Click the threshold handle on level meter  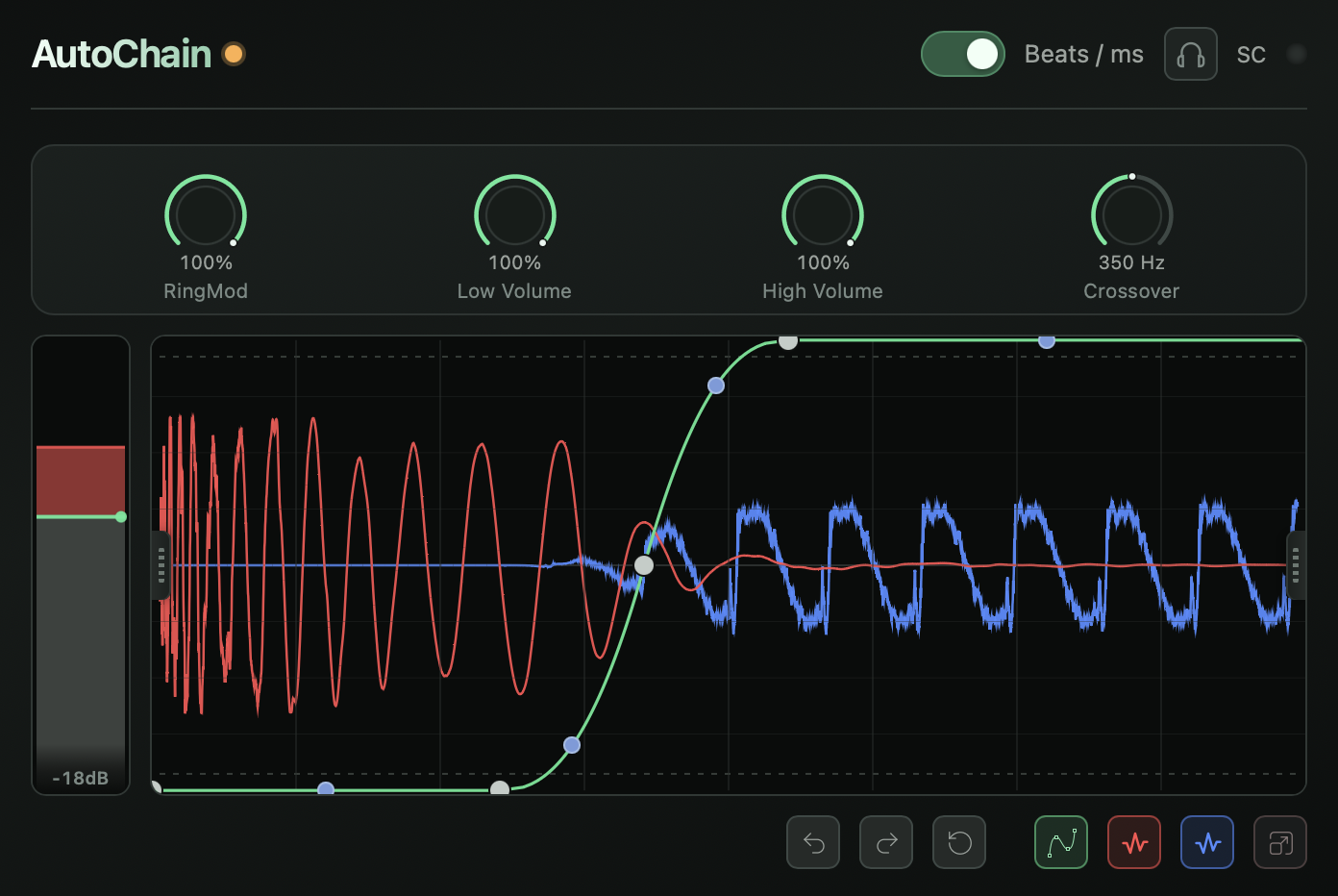[x=121, y=517]
